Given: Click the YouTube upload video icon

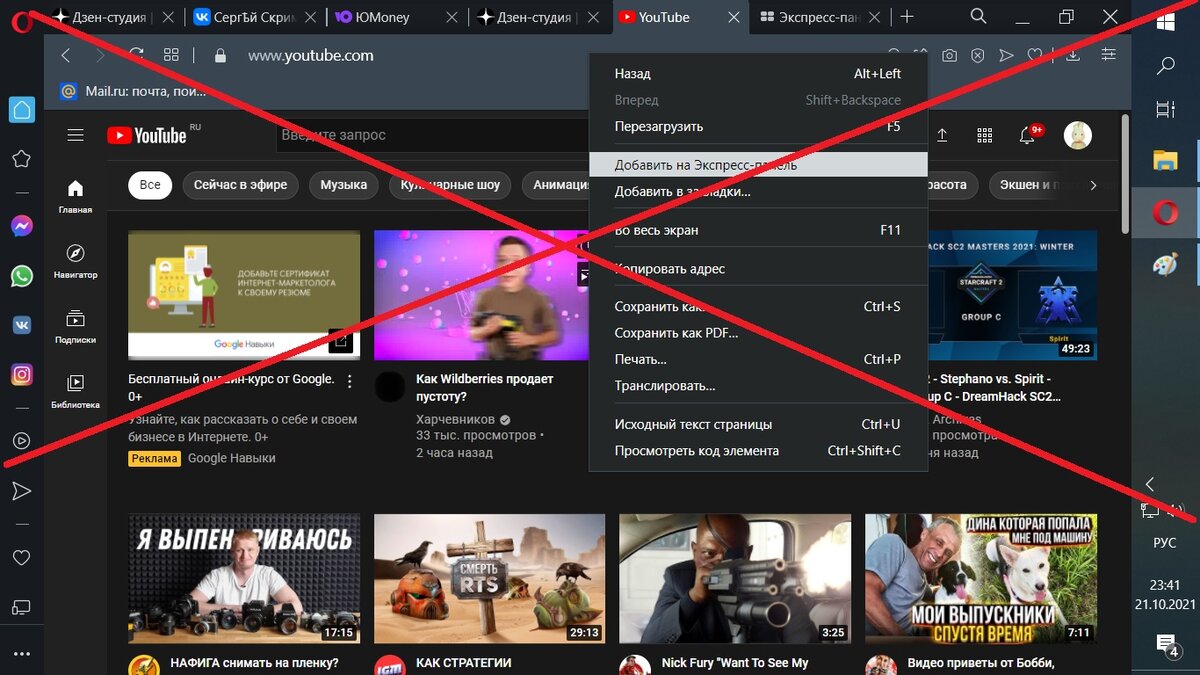Looking at the screenshot, I should pyautogui.click(x=942, y=135).
